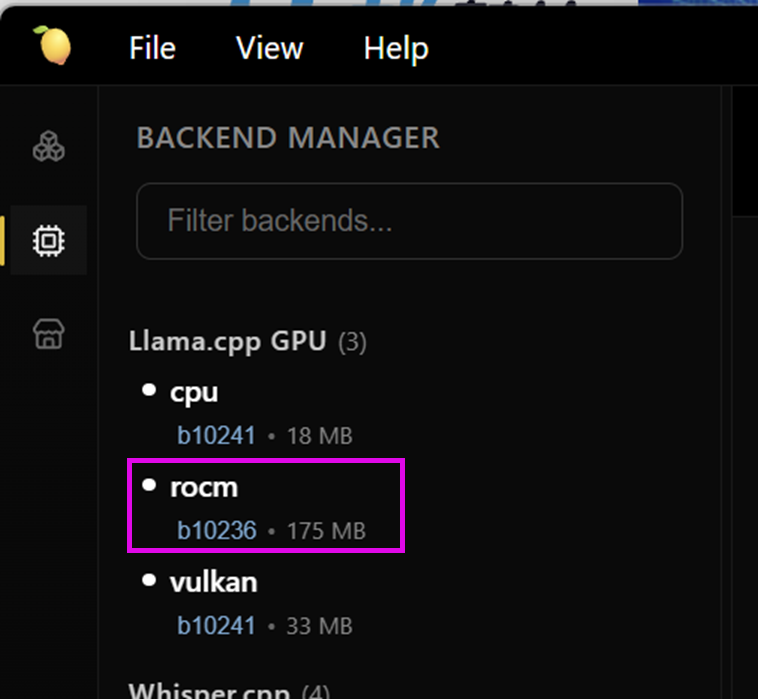The height and width of the screenshot is (699, 758).
Task: Open the marketplace store icon
Action: (48, 334)
